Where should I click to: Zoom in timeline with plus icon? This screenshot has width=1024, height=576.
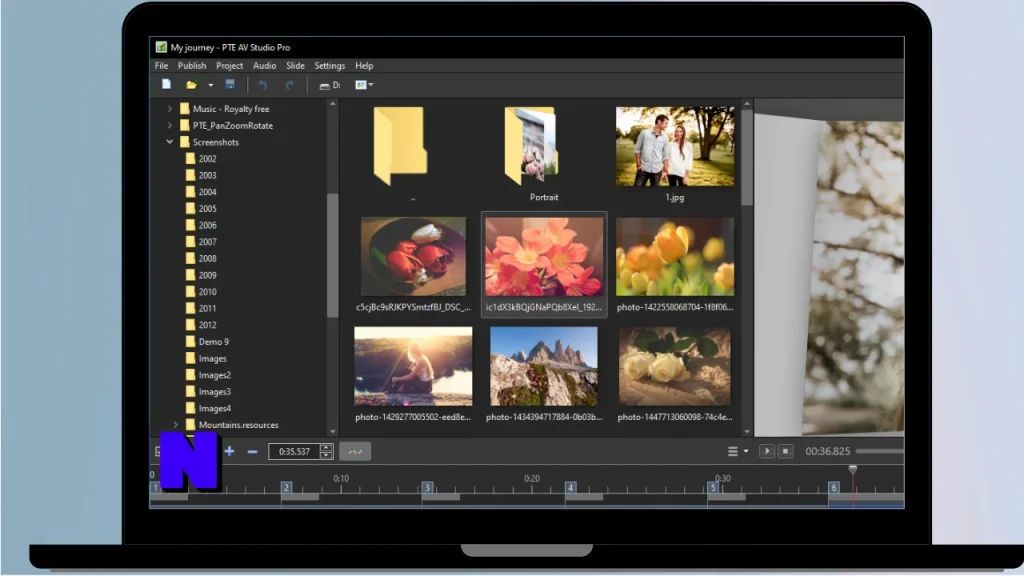click(x=229, y=451)
